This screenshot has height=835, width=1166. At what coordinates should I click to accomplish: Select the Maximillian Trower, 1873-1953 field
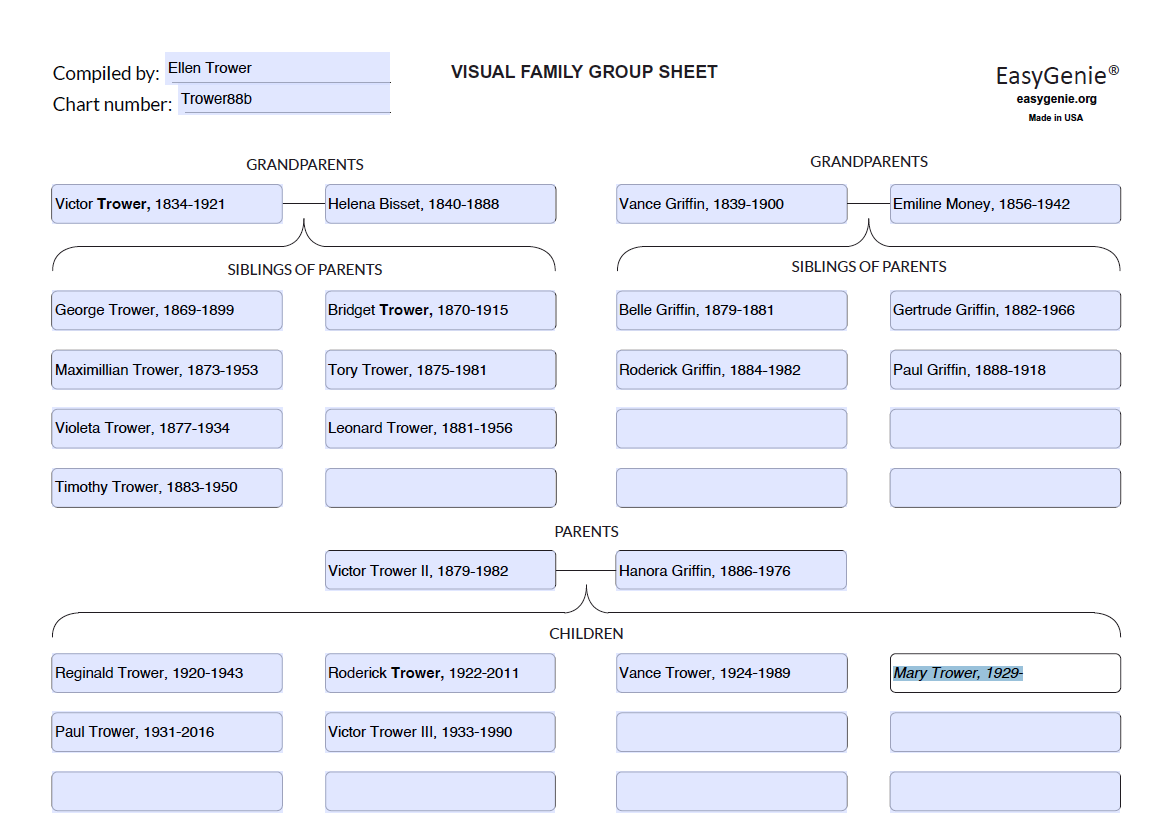pyautogui.click(x=167, y=370)
